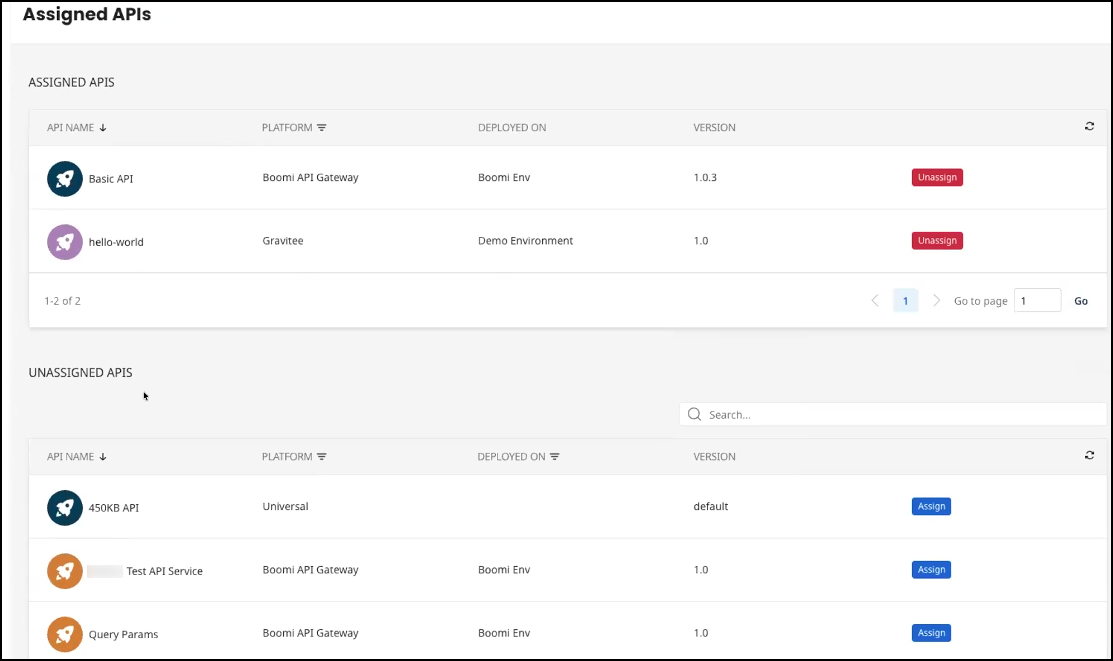
Task: Select page 1 in pagination
Action: point(905,300)
